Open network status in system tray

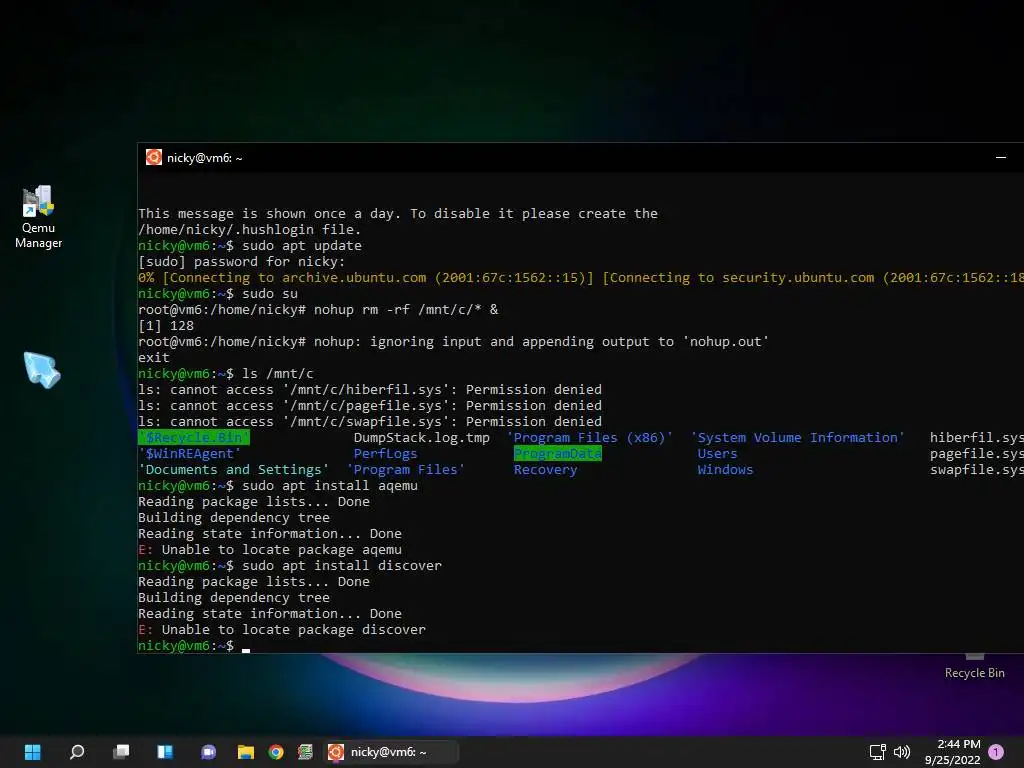pos(877,752)
